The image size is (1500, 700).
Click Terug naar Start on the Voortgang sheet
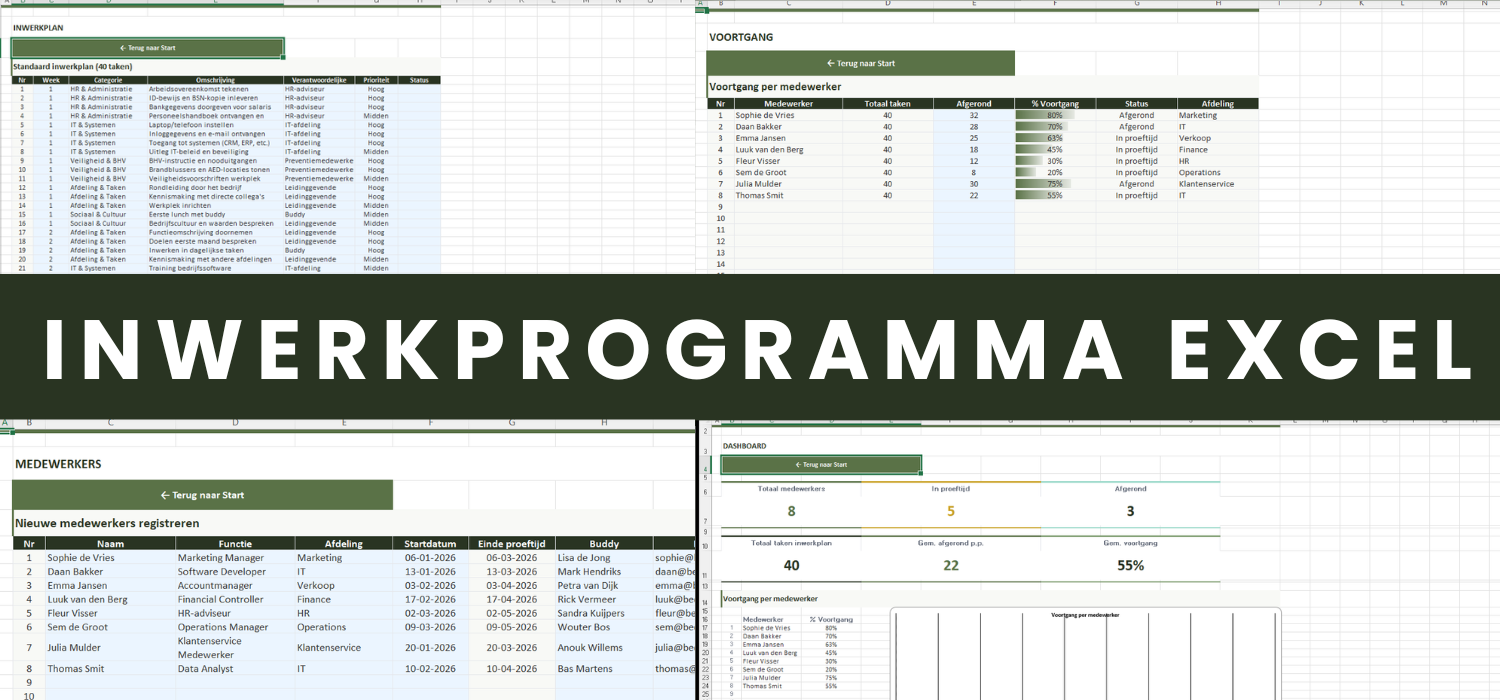[861, 63]
